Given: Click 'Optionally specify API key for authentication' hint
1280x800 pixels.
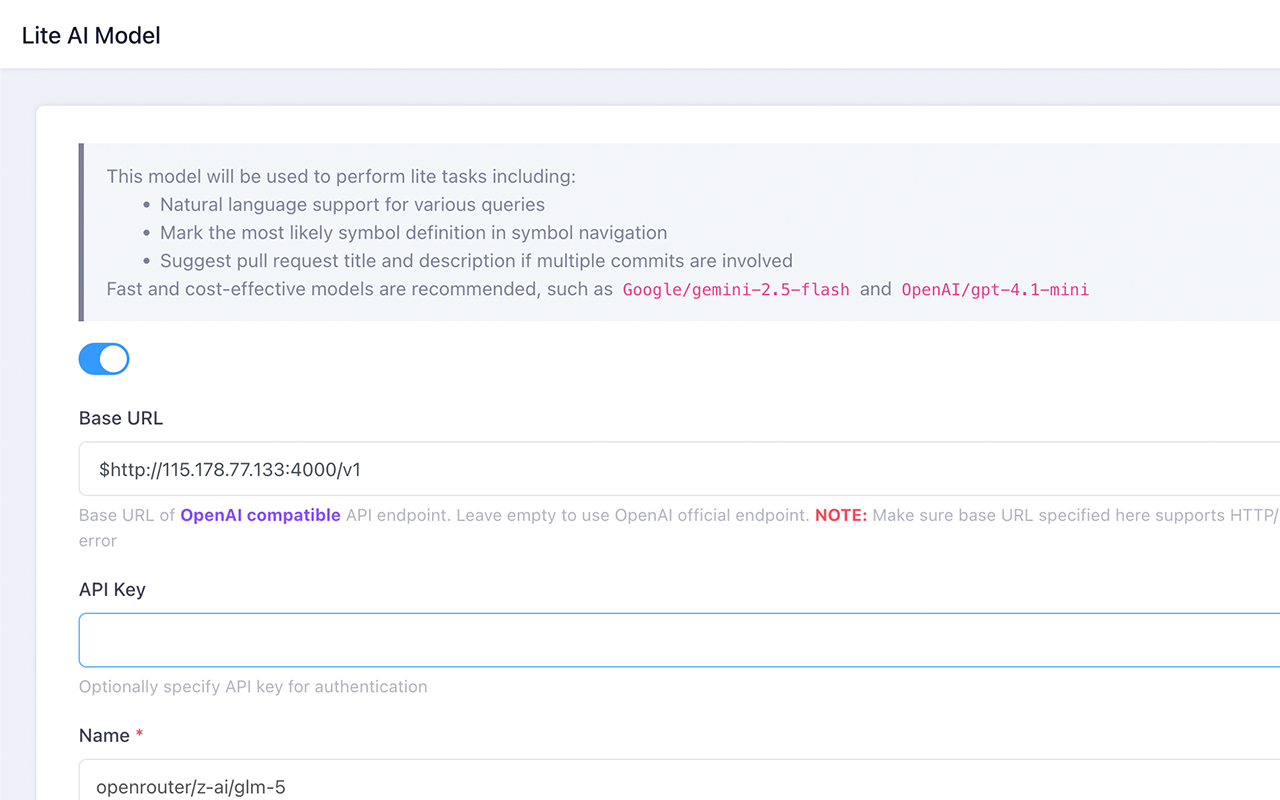Looking at the screenshot, I should point(253,686).
